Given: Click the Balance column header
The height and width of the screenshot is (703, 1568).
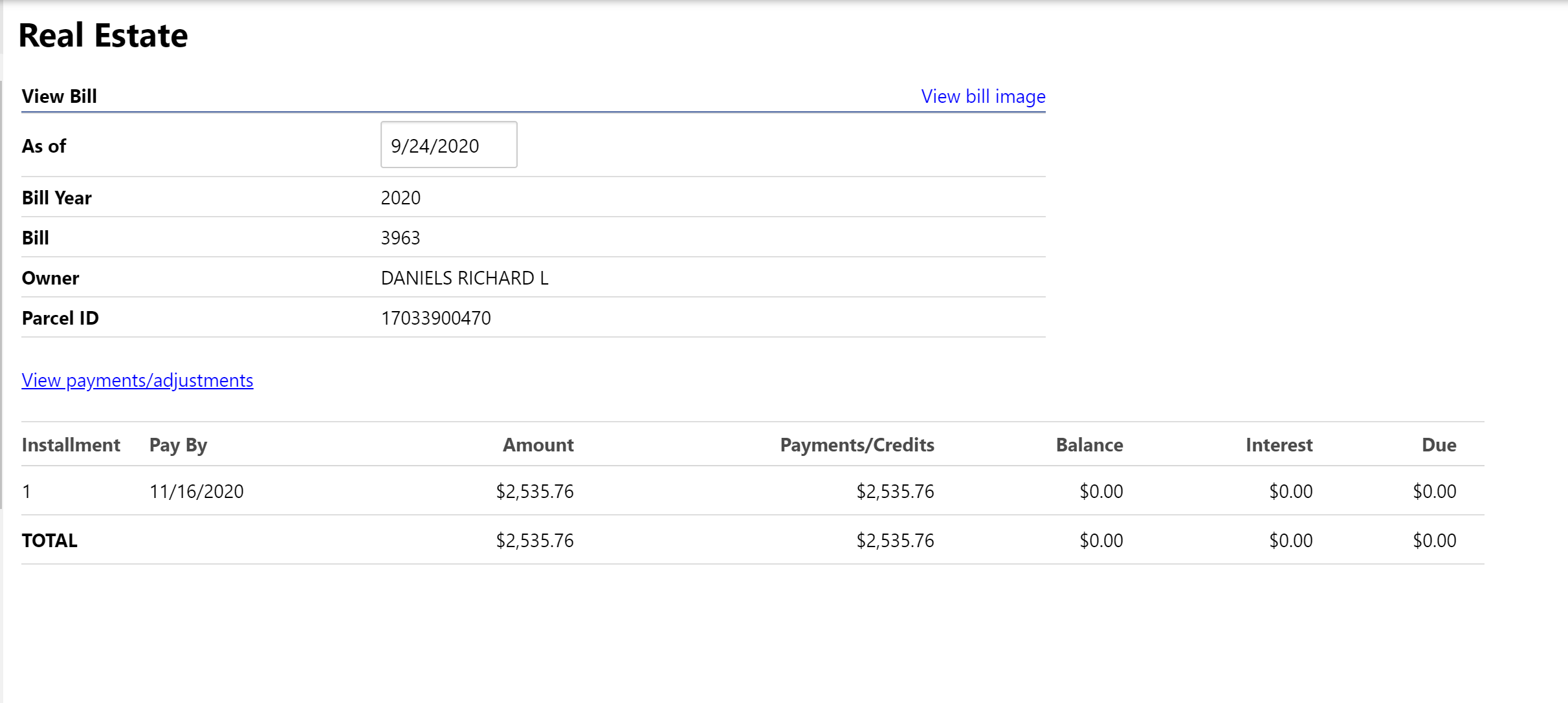Looking at the screenshot, I should (1089, 445).
